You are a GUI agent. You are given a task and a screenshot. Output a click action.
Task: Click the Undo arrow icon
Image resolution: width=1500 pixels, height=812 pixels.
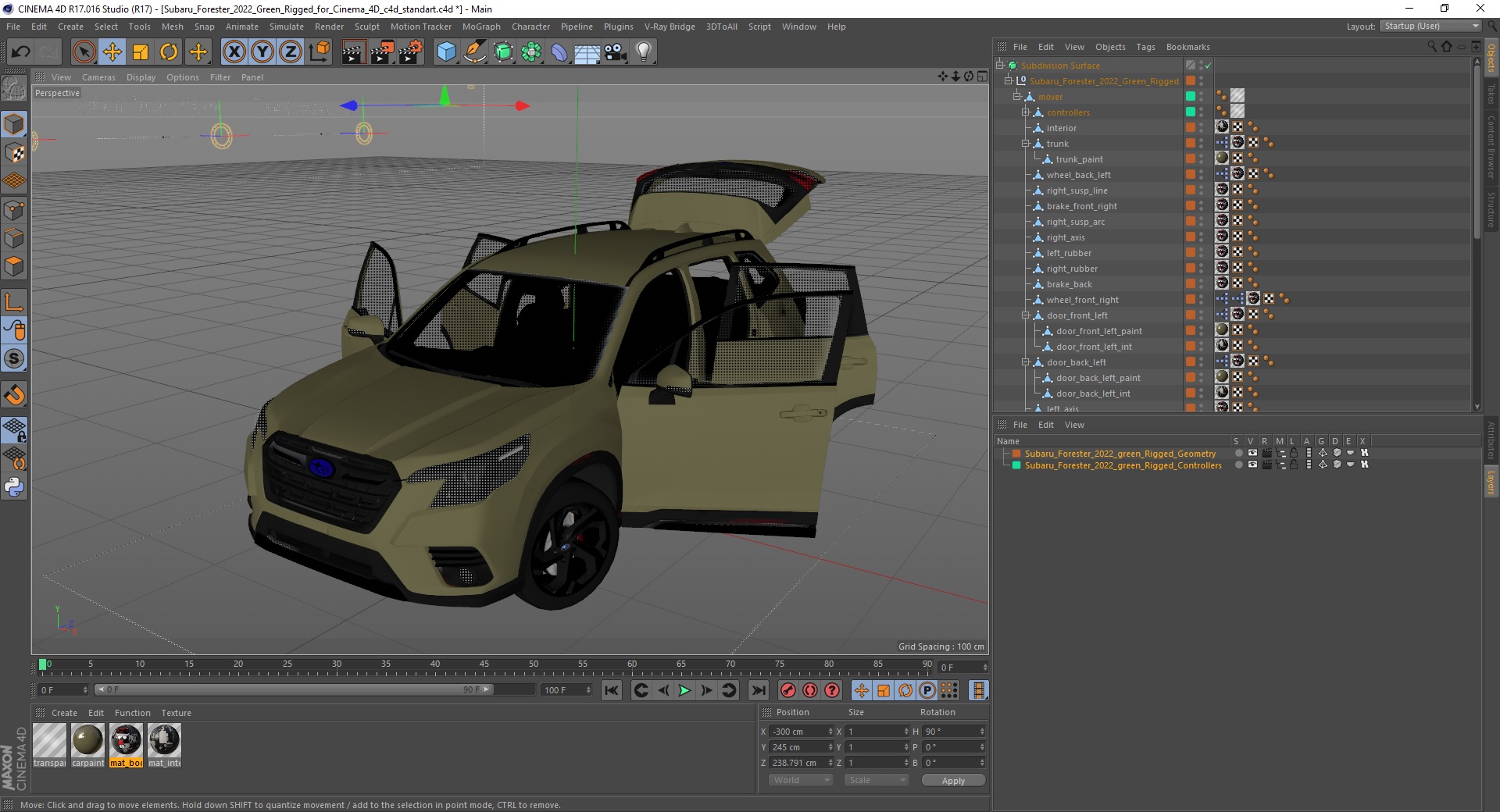21,52
